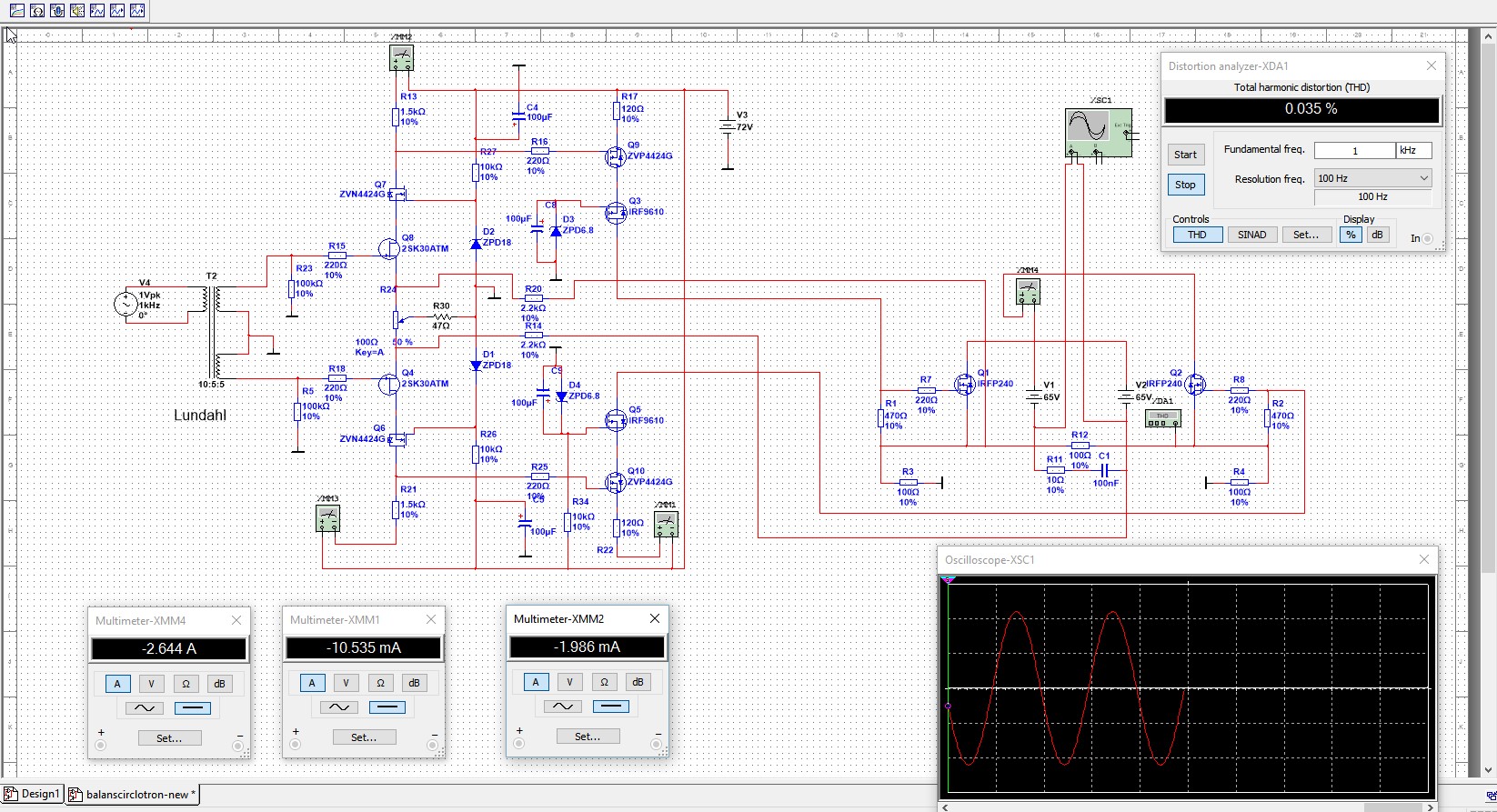Open Set... on Multimeter-XMM2

tap(588, 737)
